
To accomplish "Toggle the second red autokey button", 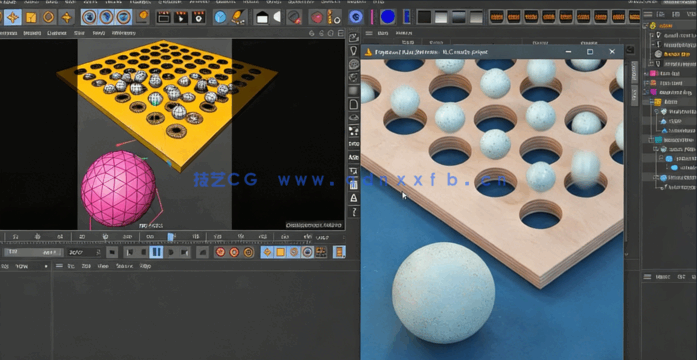I will pyautogui.click(x=234, y=252).
